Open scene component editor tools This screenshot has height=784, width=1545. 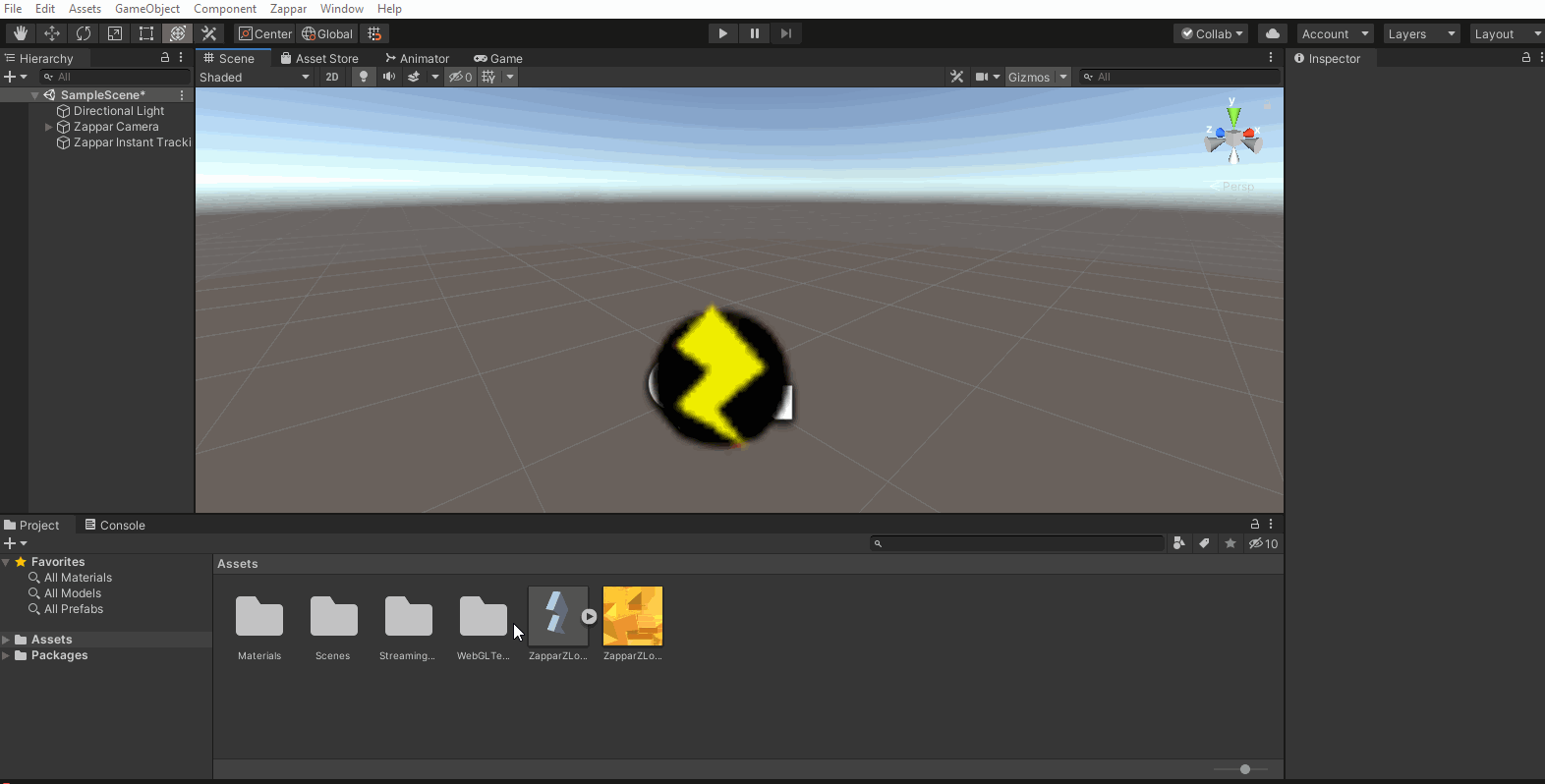(x=957, y=77)
